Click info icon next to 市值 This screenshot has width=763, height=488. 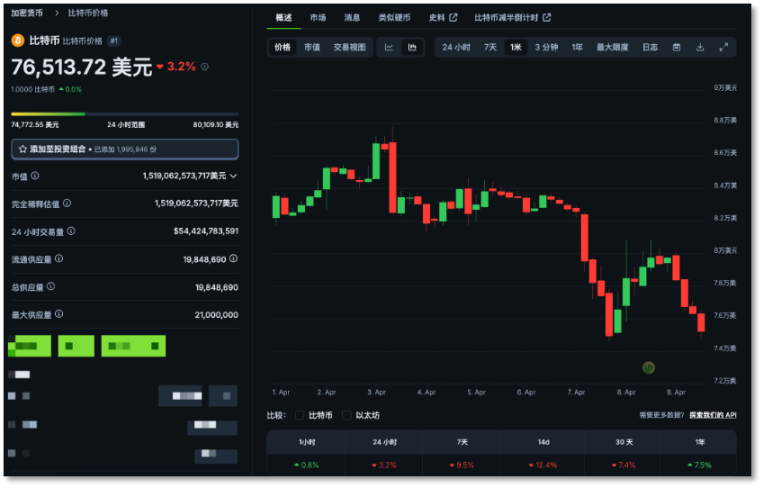coord(35,176)
